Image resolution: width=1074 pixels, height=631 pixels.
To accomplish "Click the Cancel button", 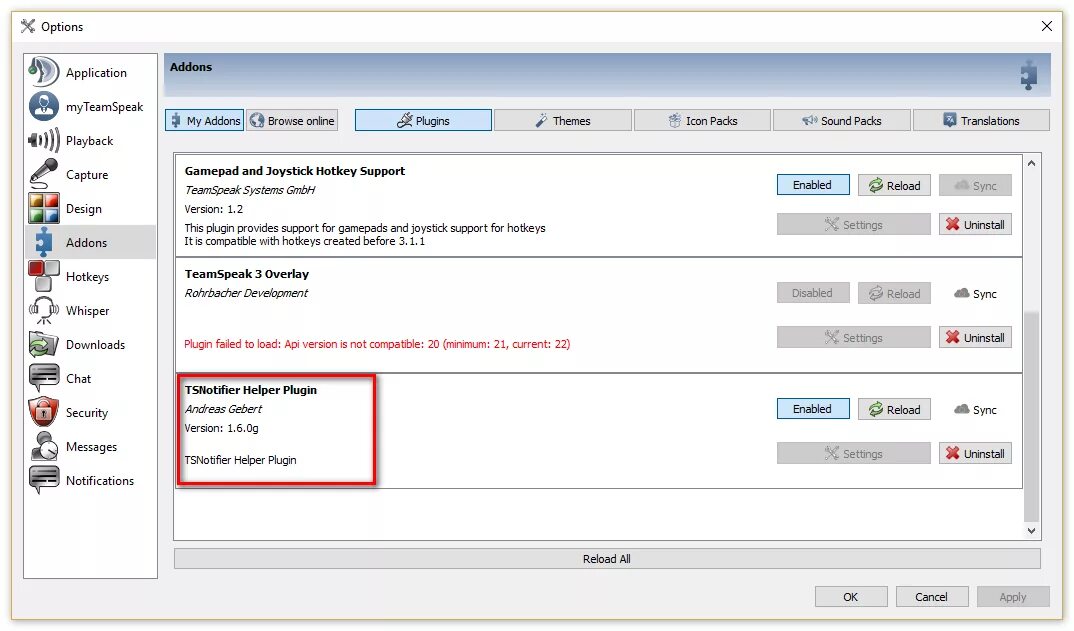I will click(x=932, y=597).
